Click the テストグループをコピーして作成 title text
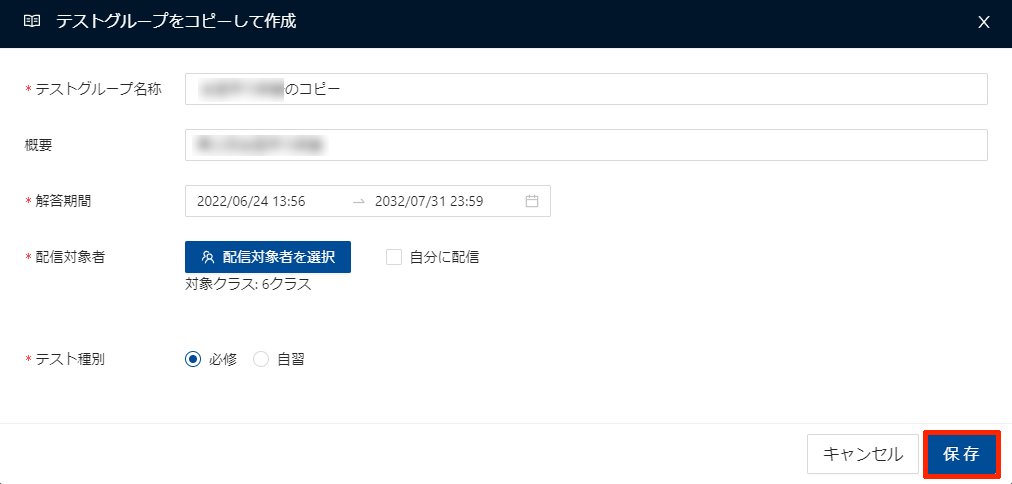Image resolution: width=1012 pixels, height=484 pixels. pos(176,21)
